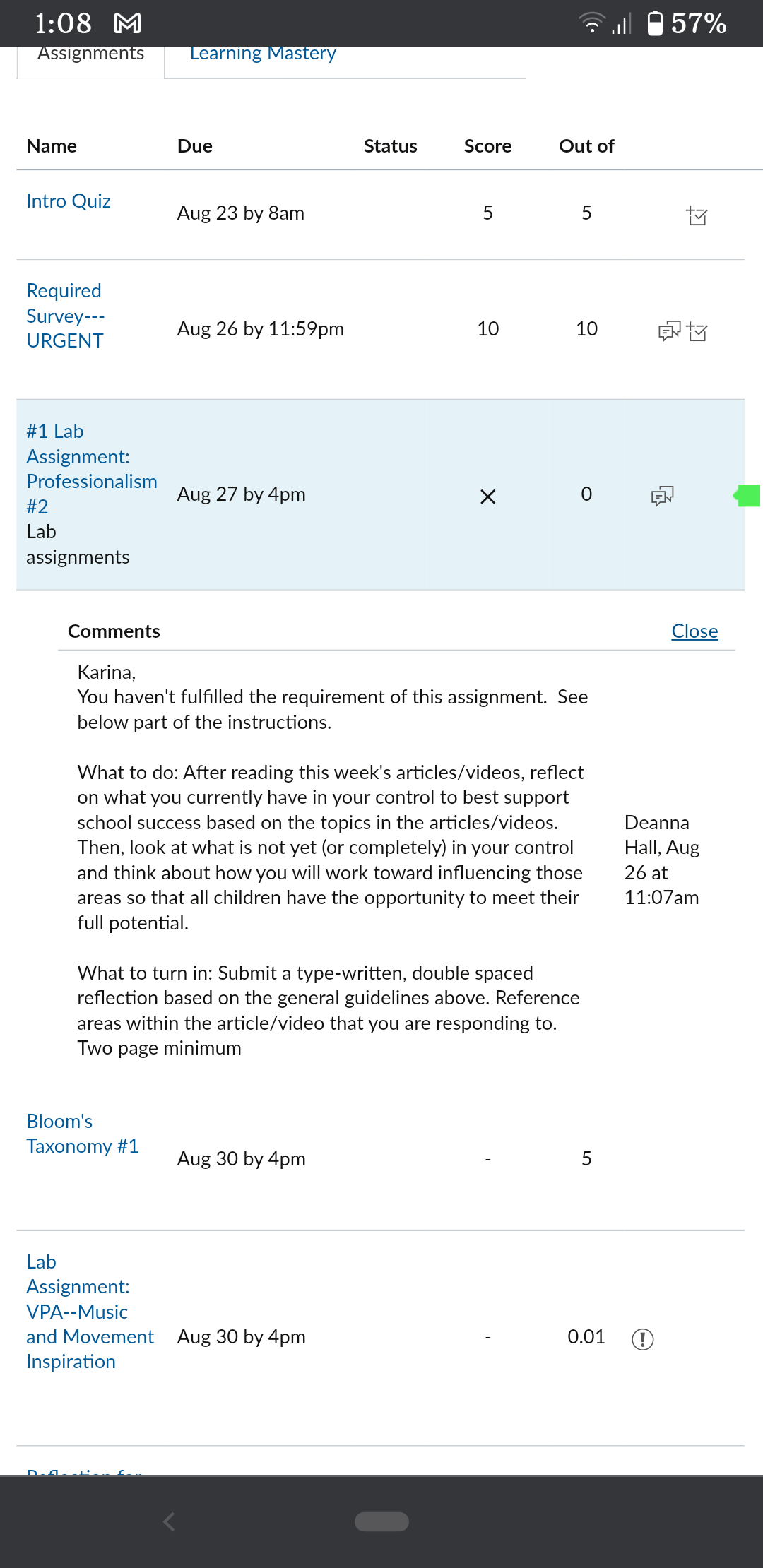Screen dimensions: 763x1568
Task: Open the Intro Quiz assignment
Action: coord(69,201)
